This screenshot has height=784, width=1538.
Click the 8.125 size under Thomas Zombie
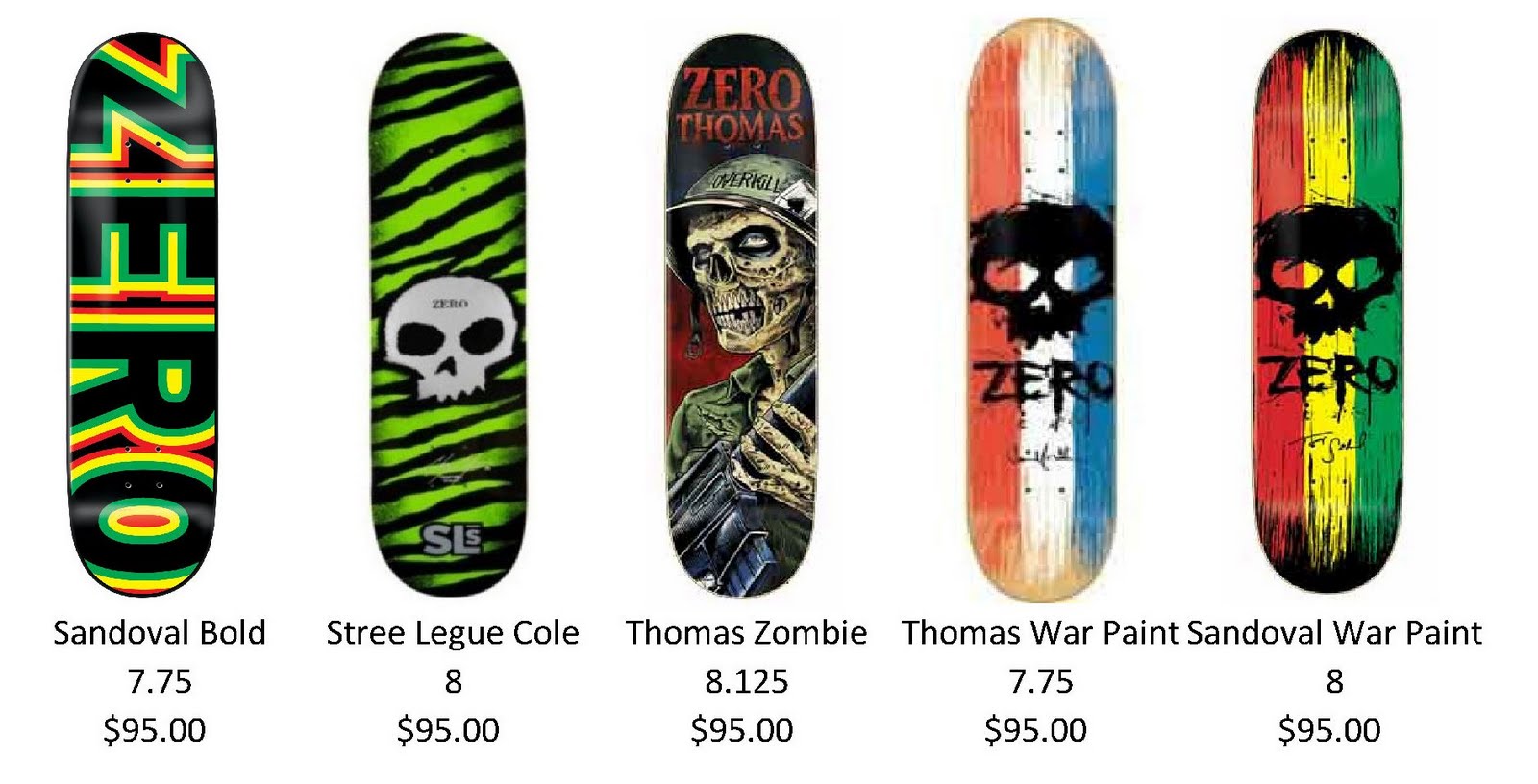pyautogui.click(x=747, y=682)
